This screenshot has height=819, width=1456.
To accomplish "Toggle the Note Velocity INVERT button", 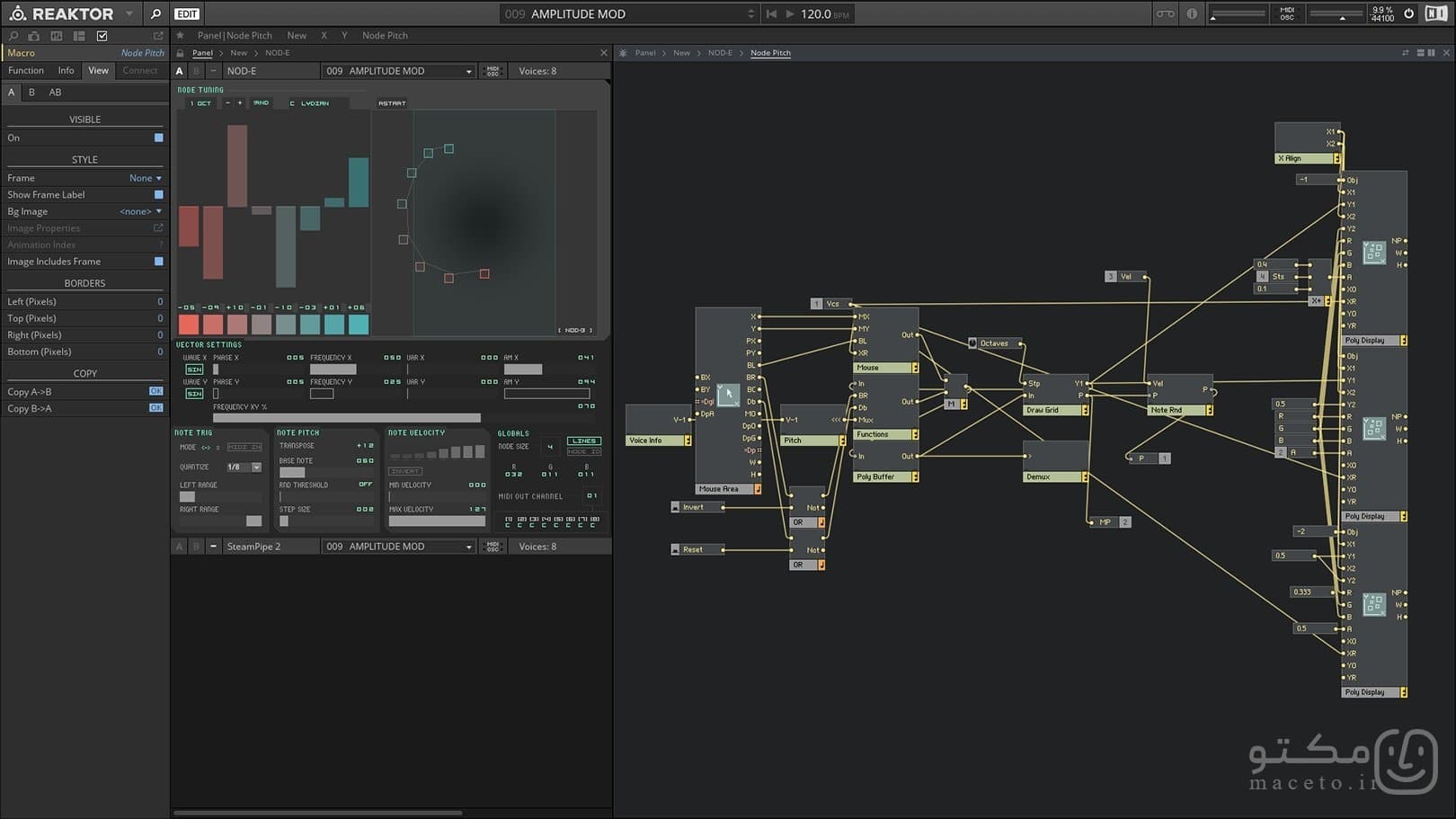I will pos(405,471).
